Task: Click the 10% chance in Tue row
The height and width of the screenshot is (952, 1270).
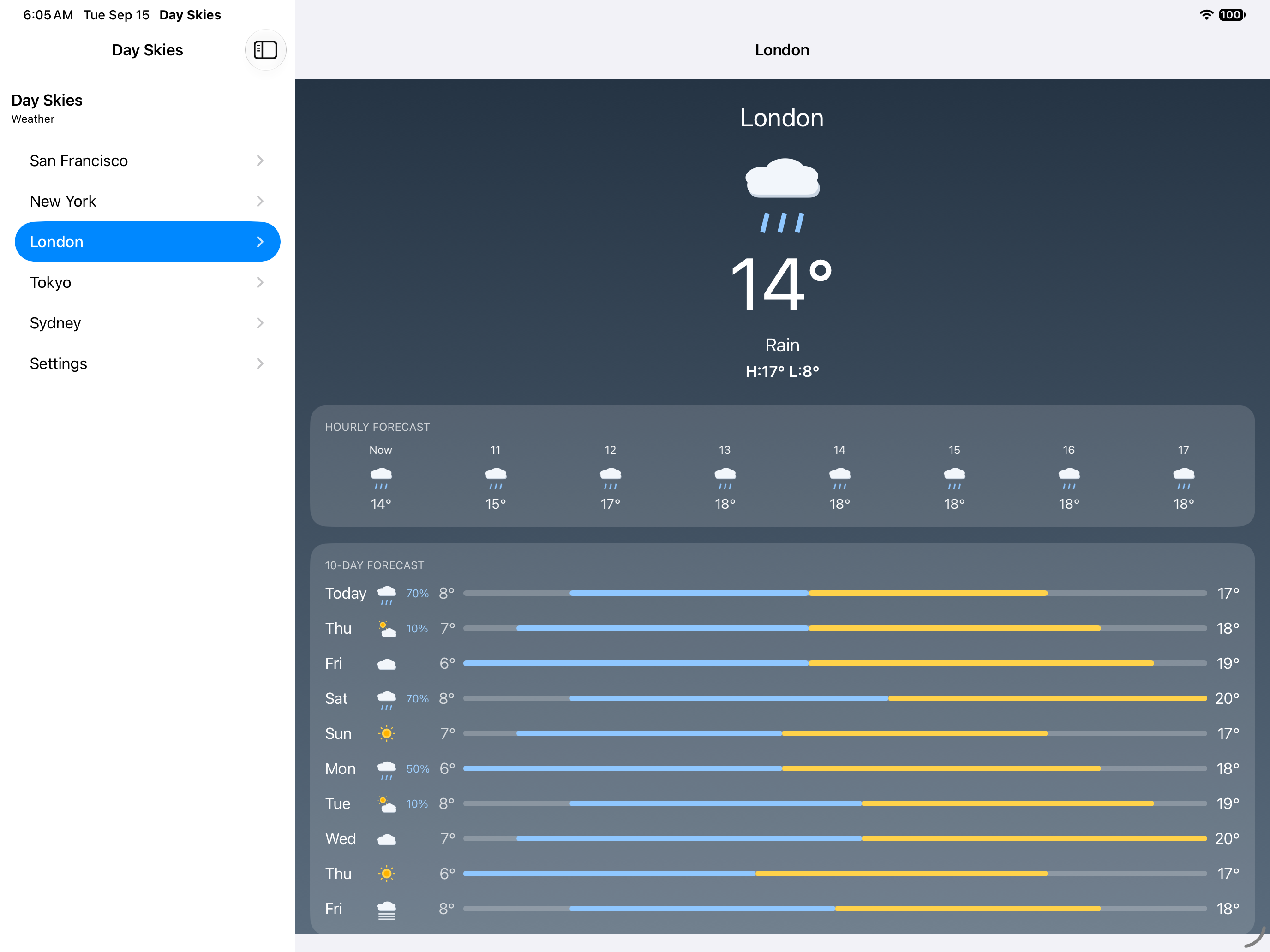Action: click(x=417, y=804)
